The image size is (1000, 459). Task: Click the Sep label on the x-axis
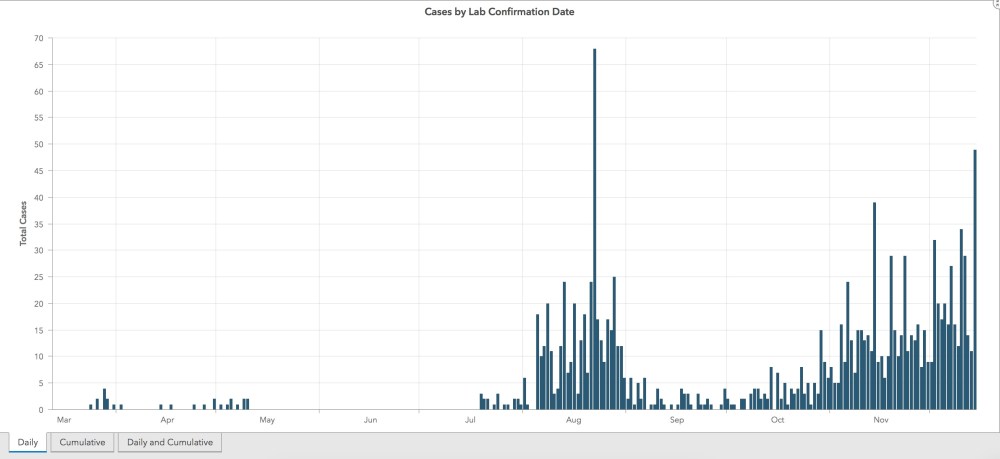676,420
